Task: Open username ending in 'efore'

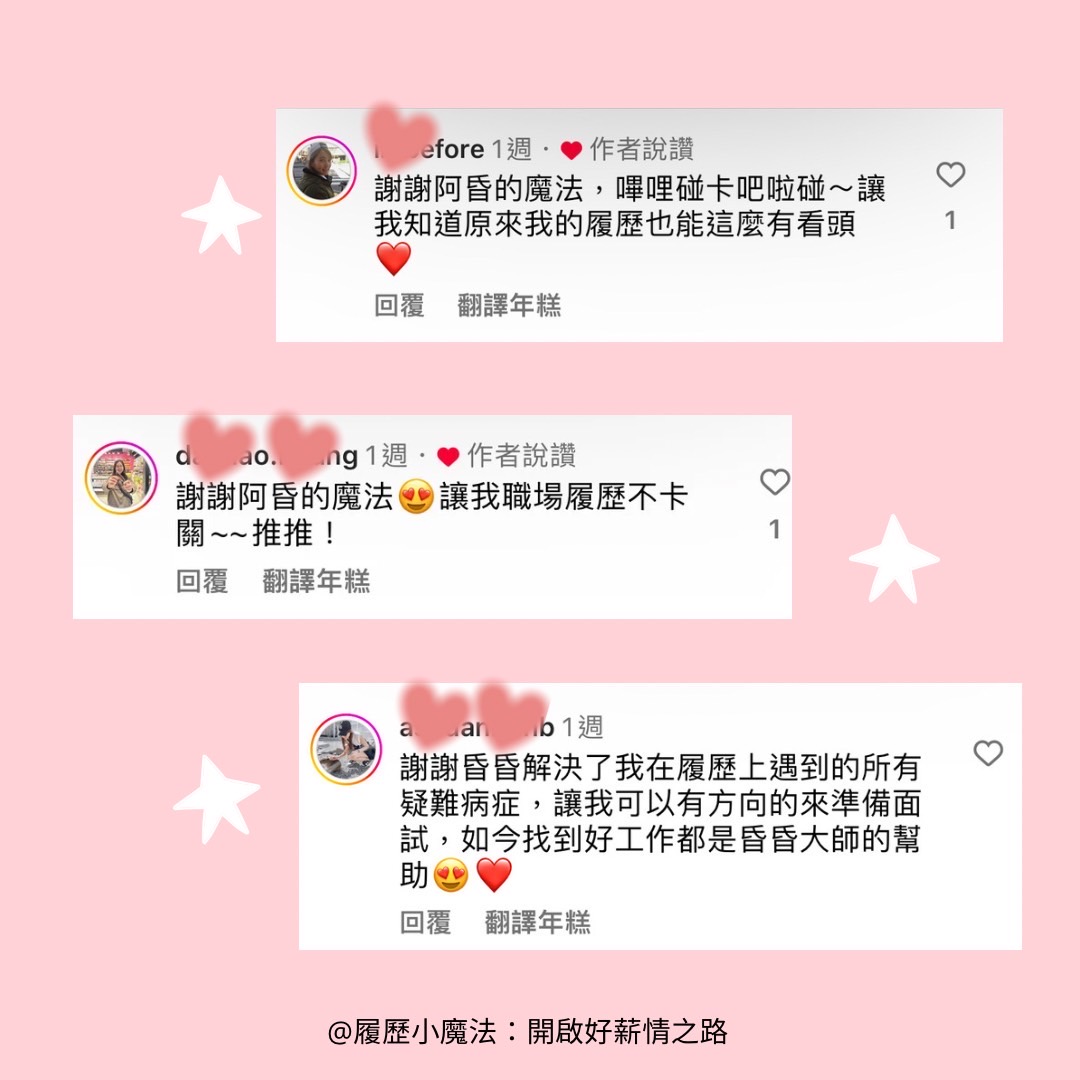Action: click(x=429, y=149)
